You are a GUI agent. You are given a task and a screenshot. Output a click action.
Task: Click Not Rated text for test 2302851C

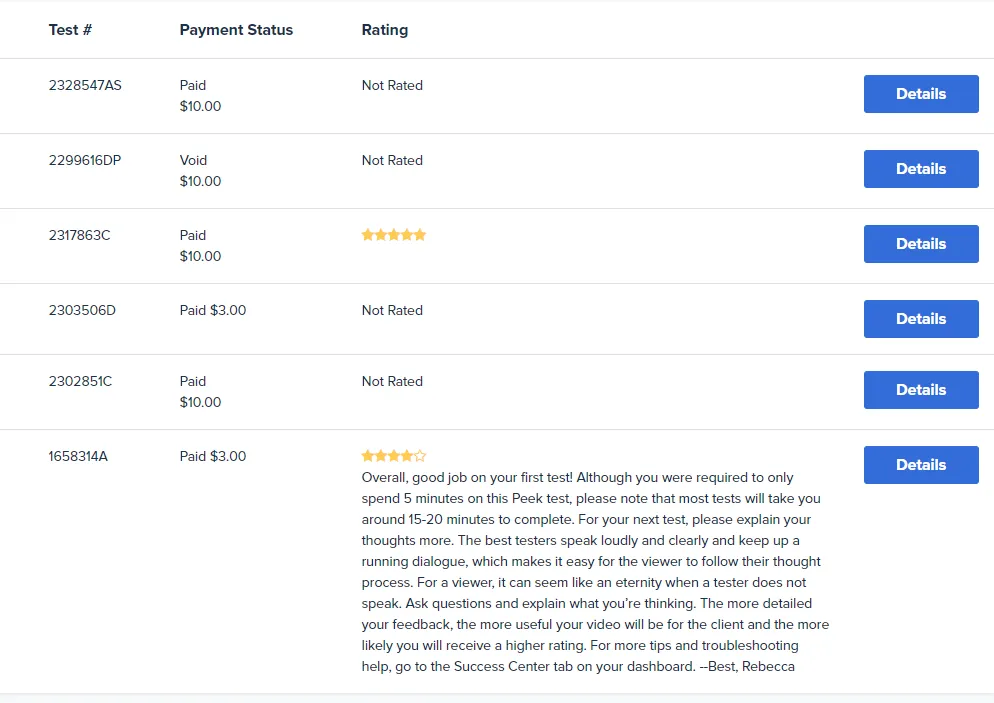pyautogui.click(x=392, y=381)
